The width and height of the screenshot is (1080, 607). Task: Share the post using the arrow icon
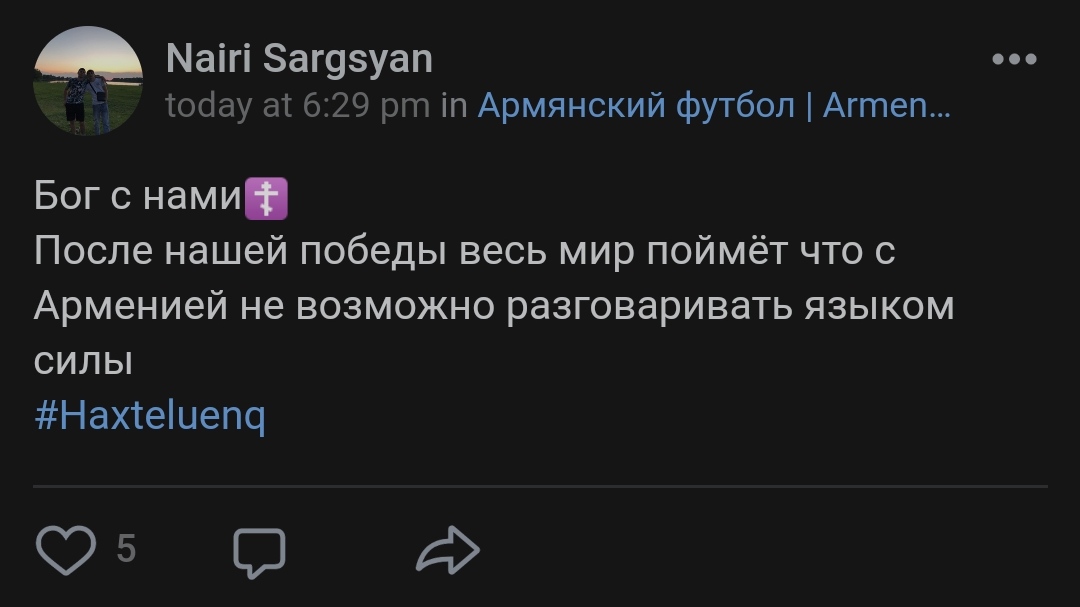[x=447, y=550]
